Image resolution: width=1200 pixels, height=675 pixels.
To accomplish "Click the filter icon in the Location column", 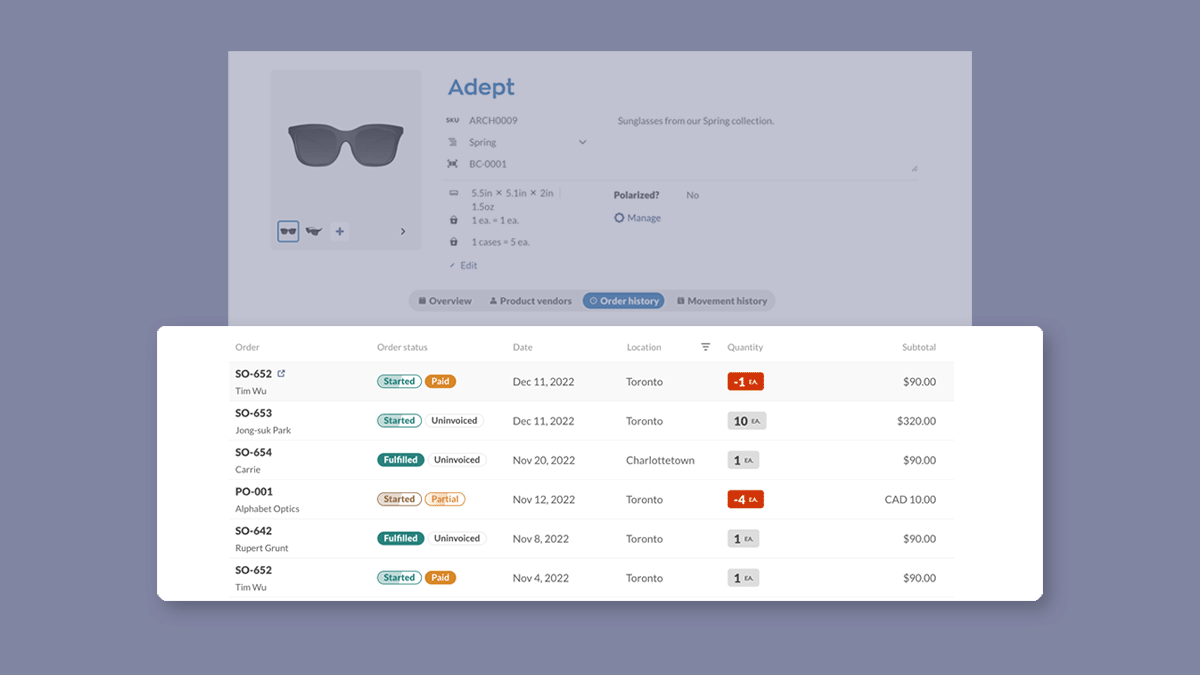I will 705,347.
